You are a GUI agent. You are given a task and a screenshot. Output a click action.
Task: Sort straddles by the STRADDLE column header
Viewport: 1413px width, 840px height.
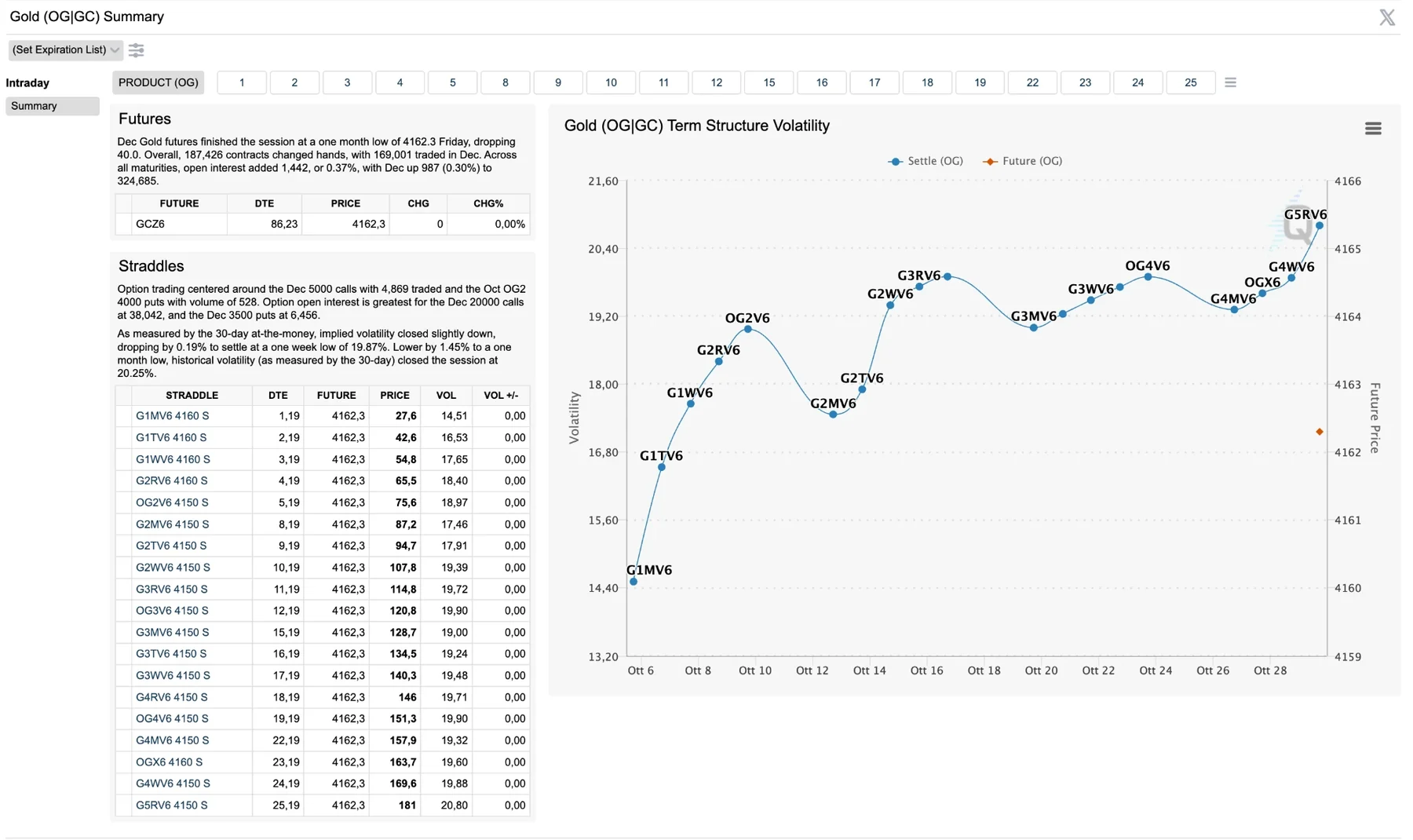[x=192, y=396]
